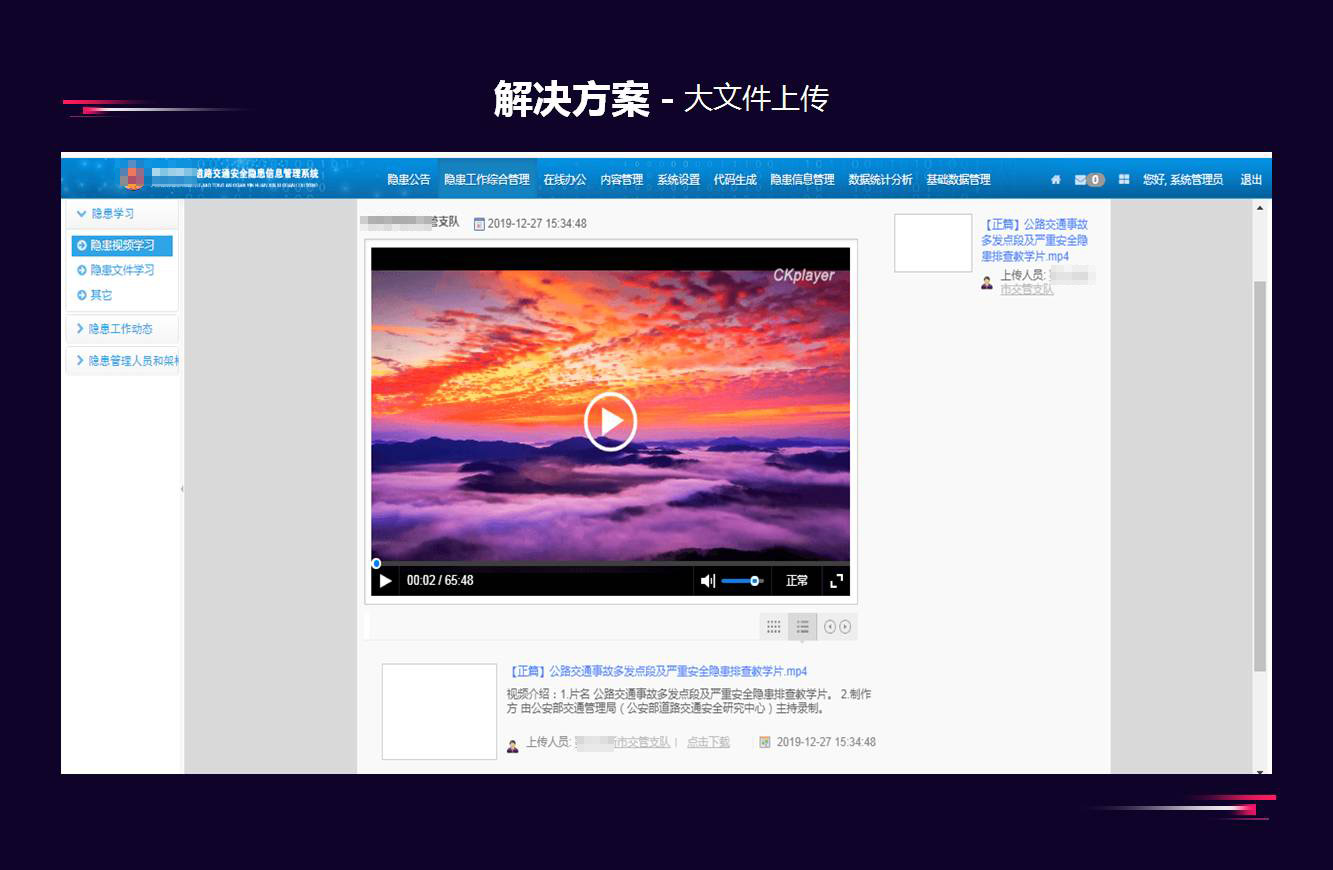Click the person icon beside 上传人员
1333x870 pixels.
click(513, 743)
